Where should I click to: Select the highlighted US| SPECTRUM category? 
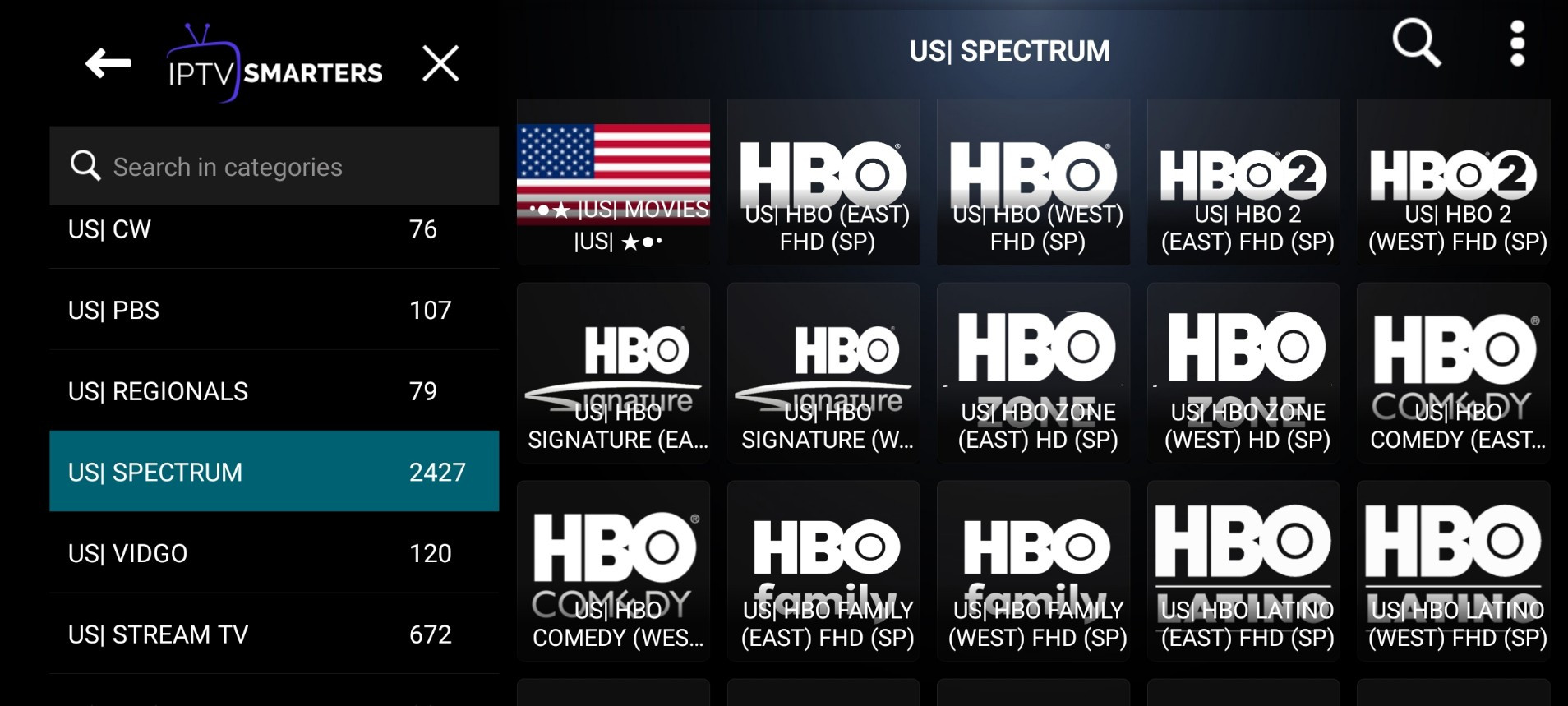coord(274,472)
